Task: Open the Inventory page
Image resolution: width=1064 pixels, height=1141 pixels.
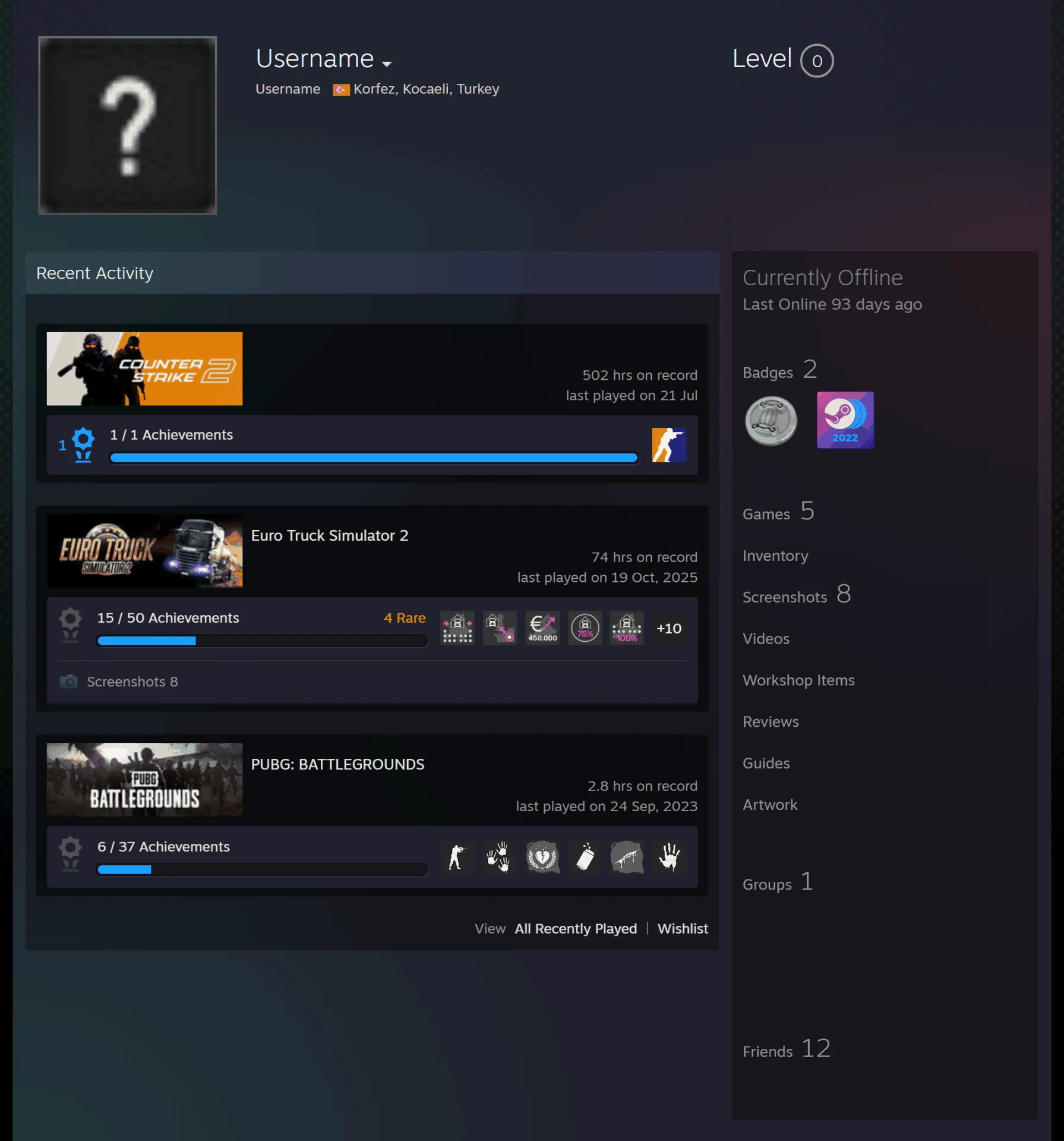Action: (775, 556)
